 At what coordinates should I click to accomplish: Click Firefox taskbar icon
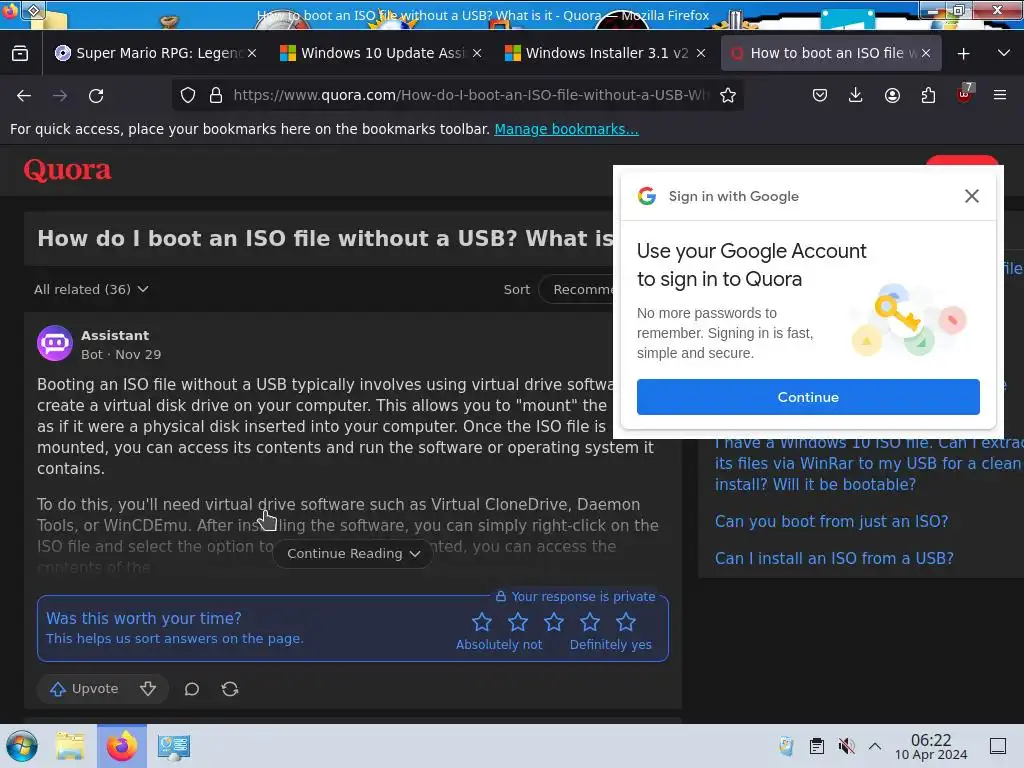click(121, 746)
